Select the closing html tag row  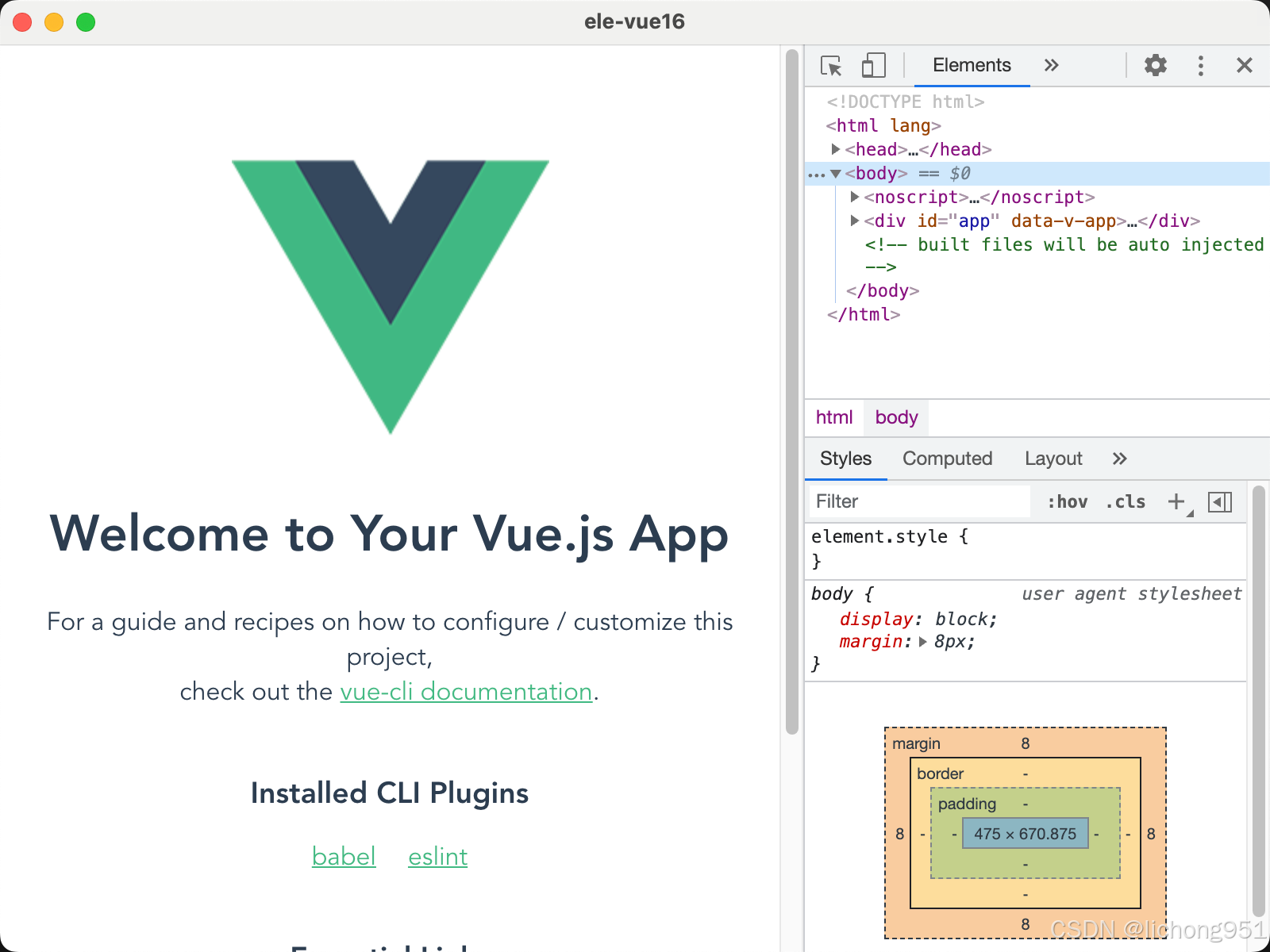(1037, 314)
